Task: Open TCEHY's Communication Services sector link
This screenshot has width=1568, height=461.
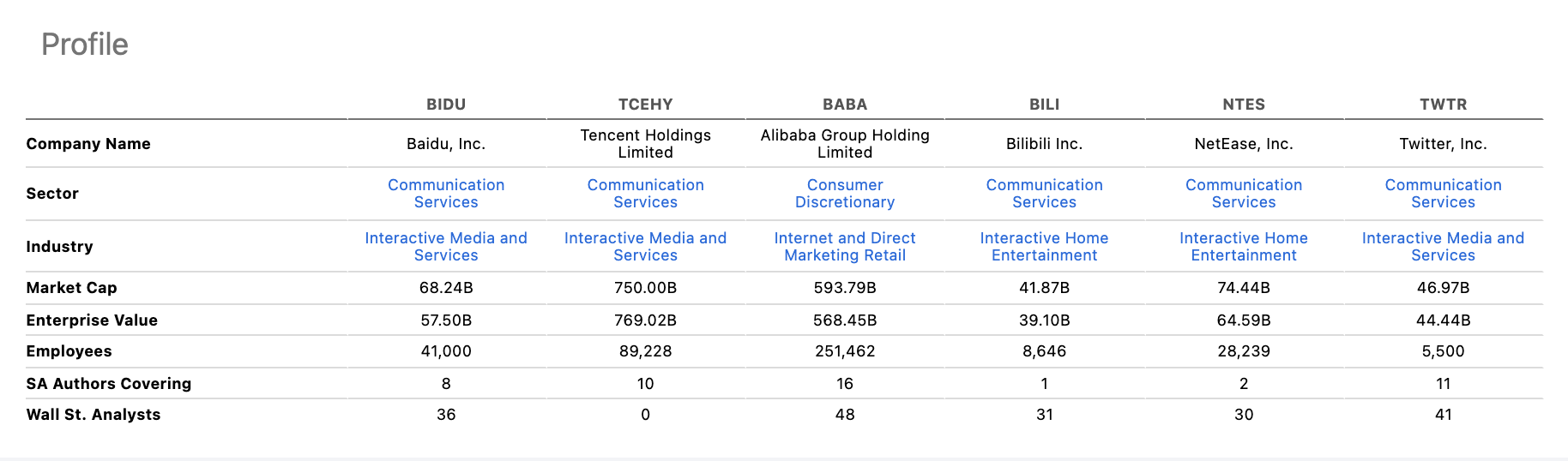Action: coord(645,194)
